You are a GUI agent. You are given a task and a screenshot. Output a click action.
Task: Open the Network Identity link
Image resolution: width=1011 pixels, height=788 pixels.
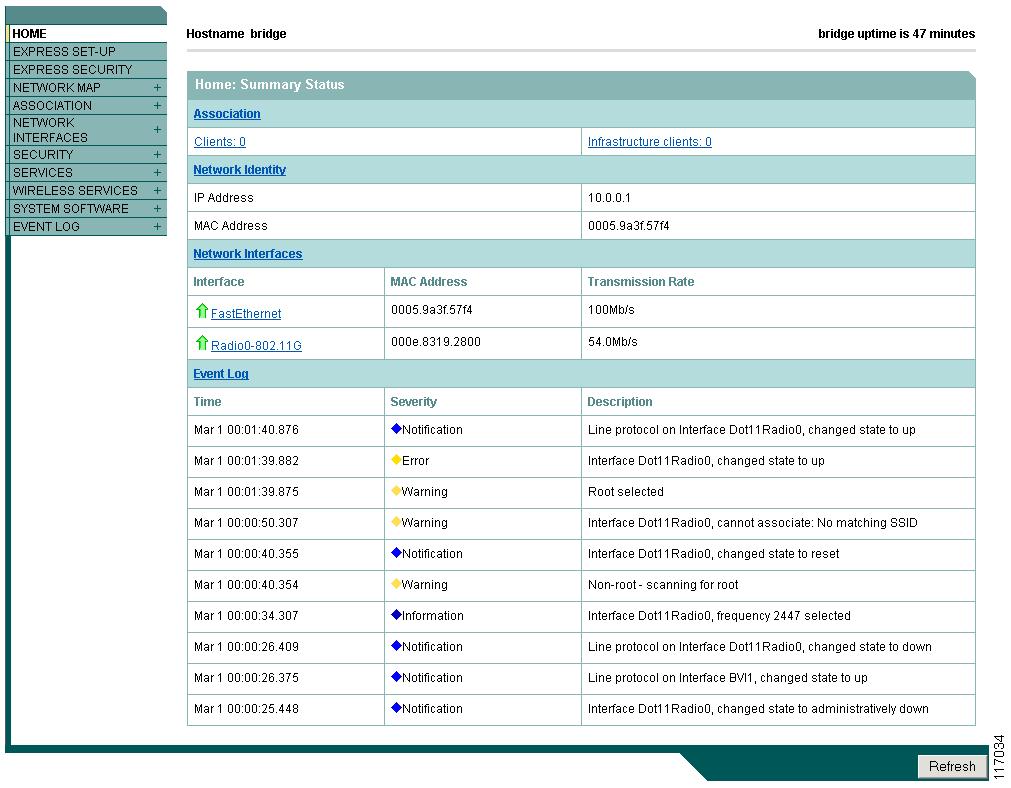click(239, 170)
